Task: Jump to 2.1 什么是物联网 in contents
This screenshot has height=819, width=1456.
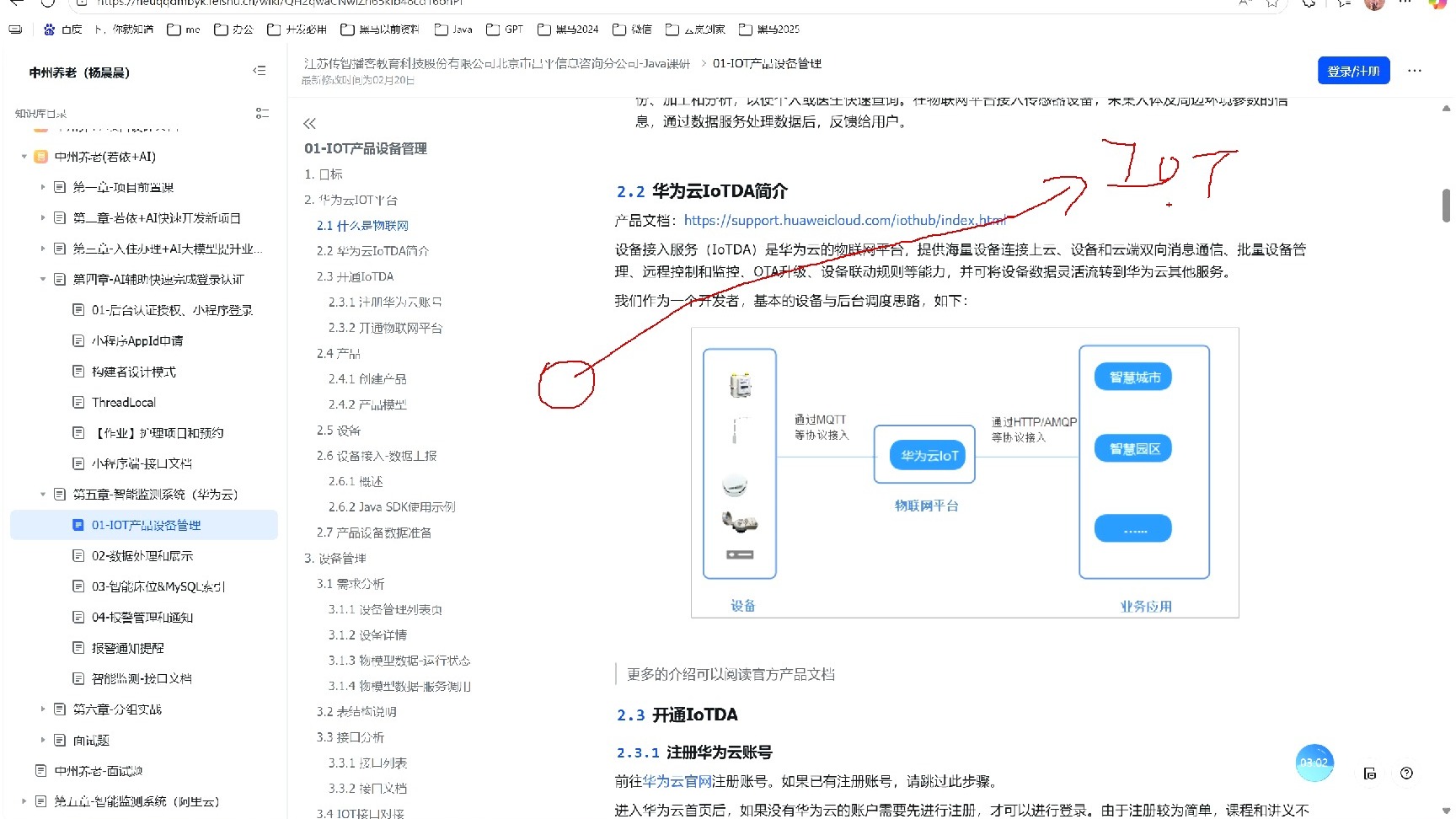Action: pos(362,226)
